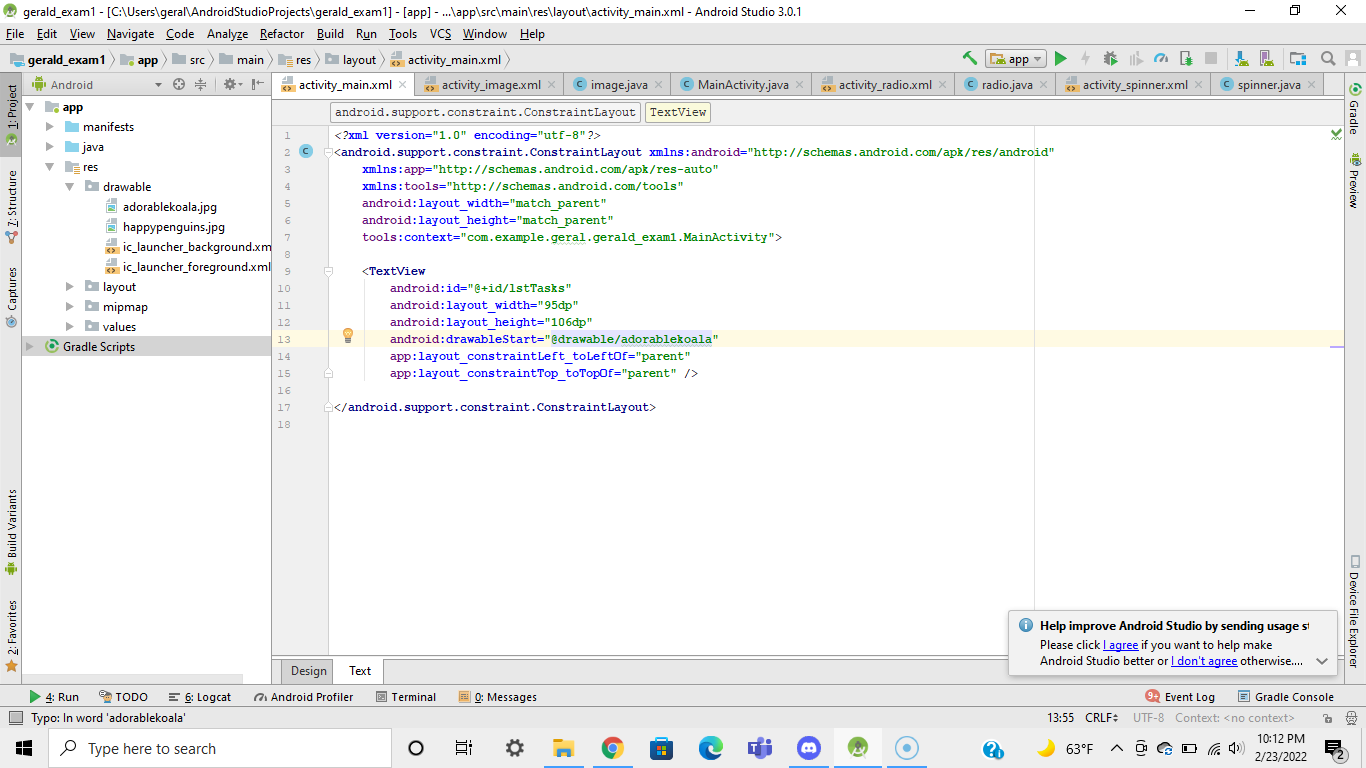Switch to the activity_radio.xml tab
Image resolution: width=1366 pixels, height=768 pixels.
pyautogui.click(x=885, y=85)
